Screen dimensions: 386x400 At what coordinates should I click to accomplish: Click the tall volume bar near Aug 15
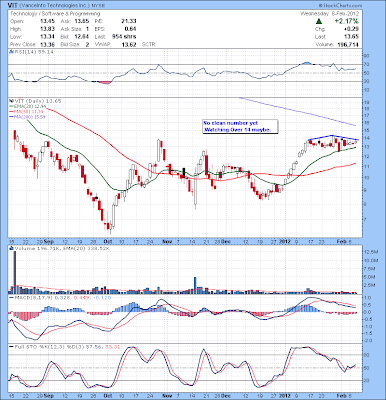click(15, 272)
